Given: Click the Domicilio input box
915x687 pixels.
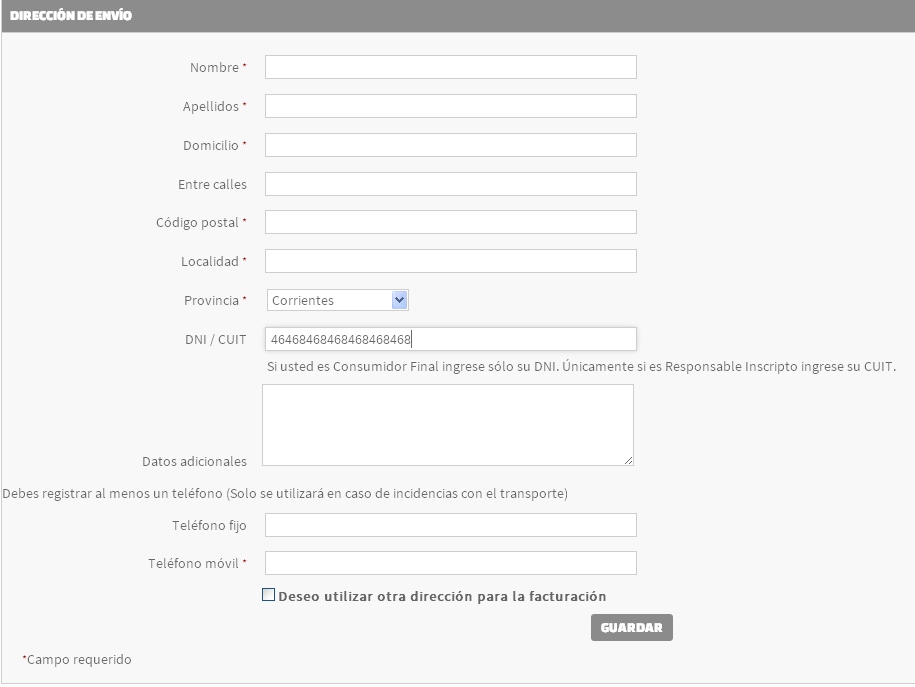Looking at the screenshot, I should (450, 145).
